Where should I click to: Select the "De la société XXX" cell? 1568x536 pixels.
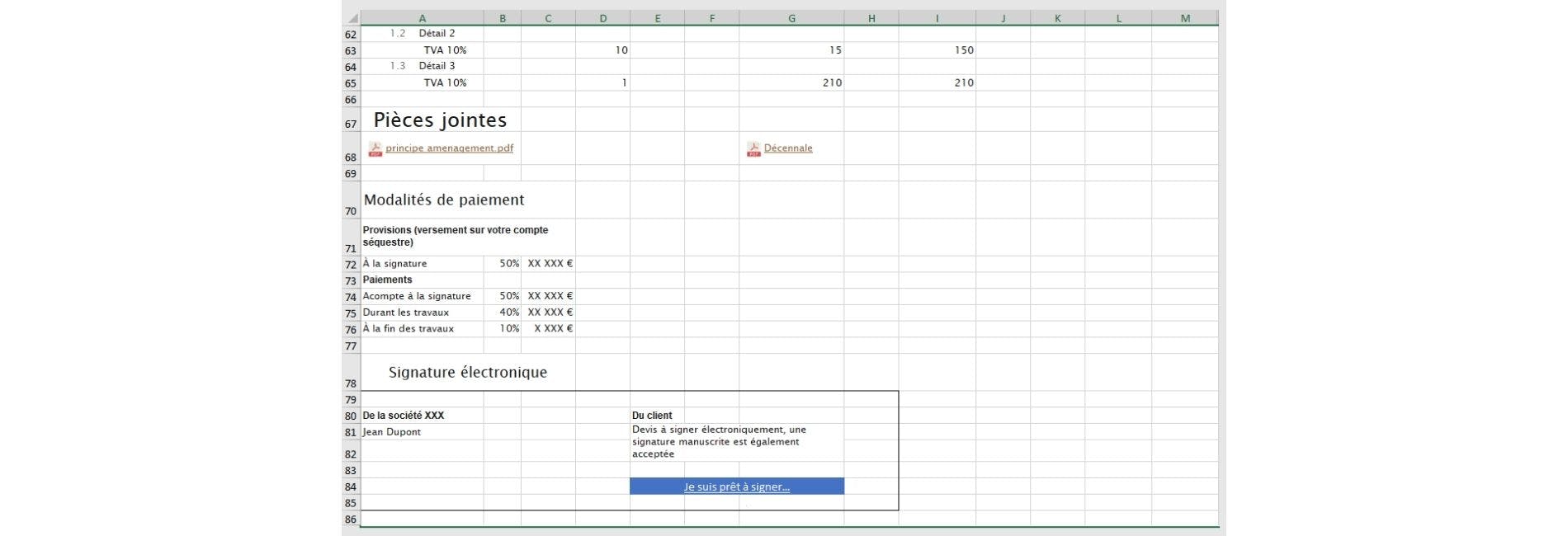[423, 416]
